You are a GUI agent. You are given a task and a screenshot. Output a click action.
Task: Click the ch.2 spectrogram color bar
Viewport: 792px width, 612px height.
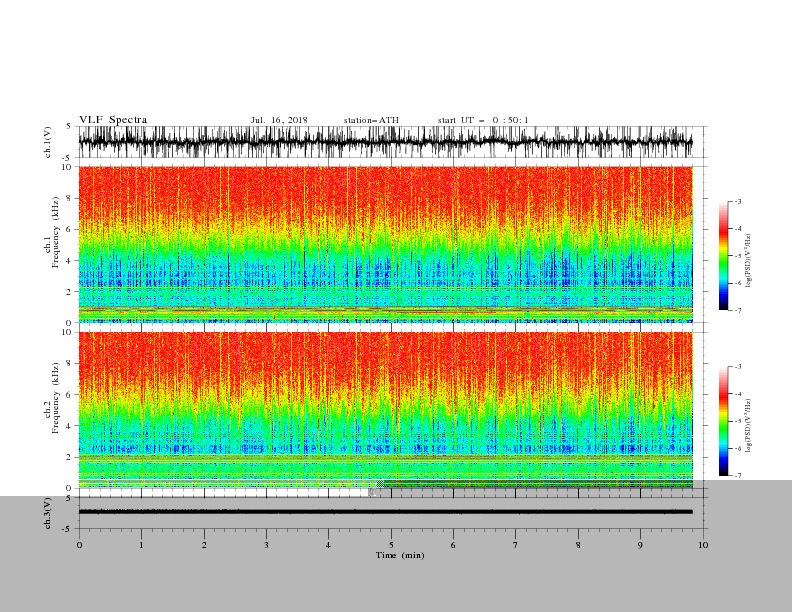tap(724, 421)
